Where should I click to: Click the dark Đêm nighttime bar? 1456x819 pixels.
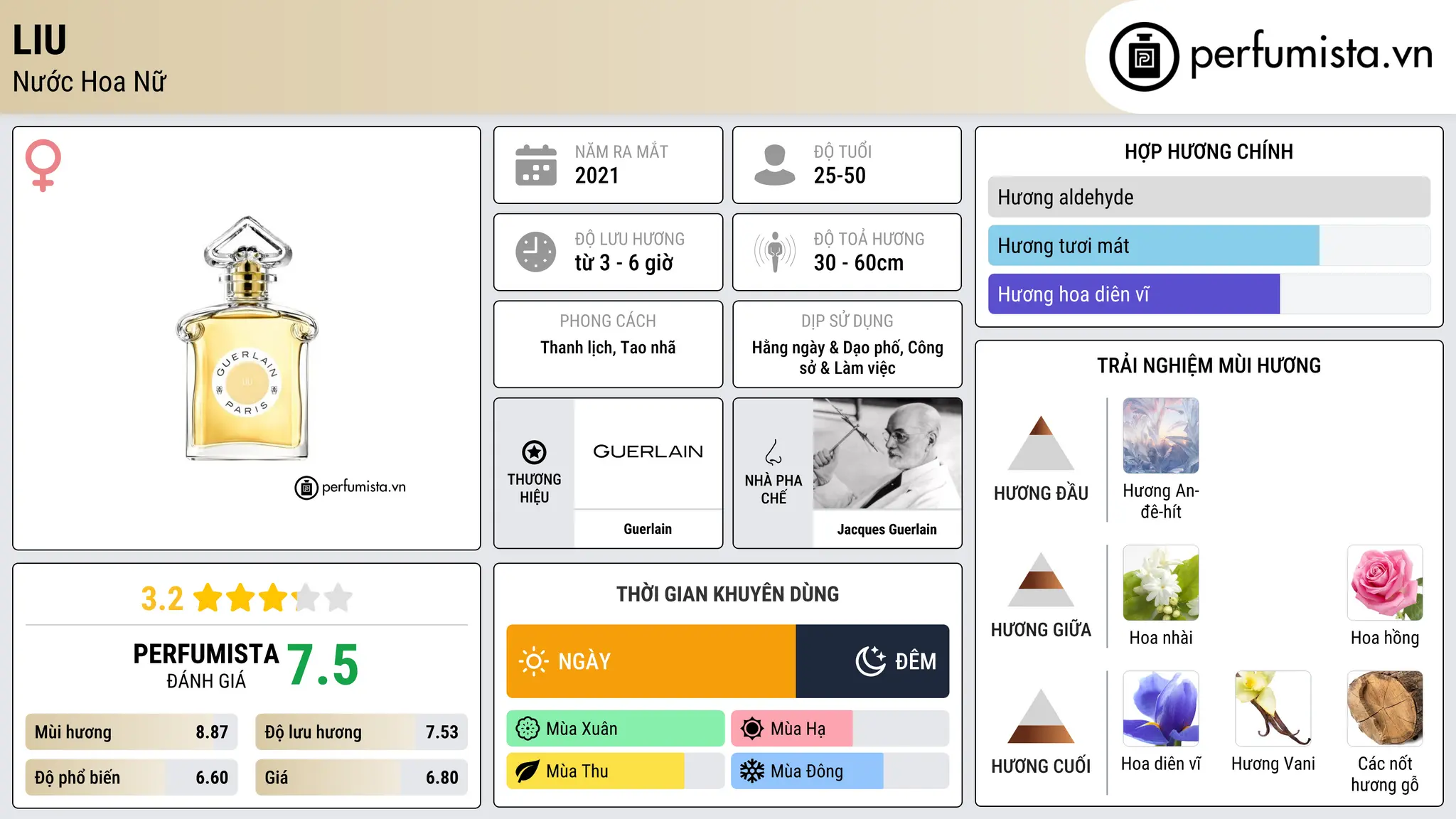[x=872, y=661]
